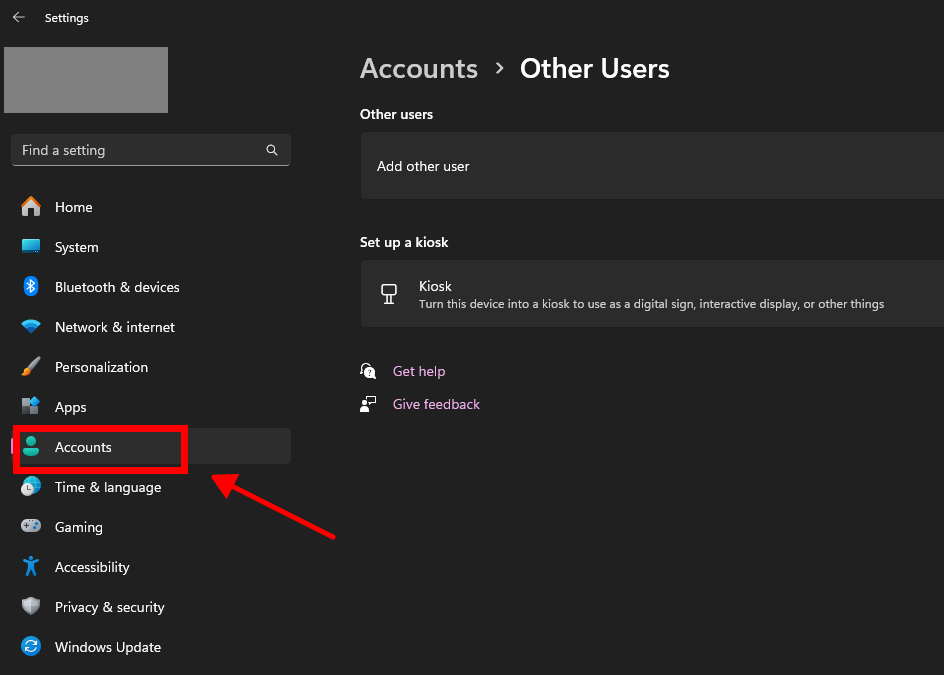Image resolution: width=944 pixels, height=675 pixels.
Task: Open the Get help link
Action: [x=418, y=371]
